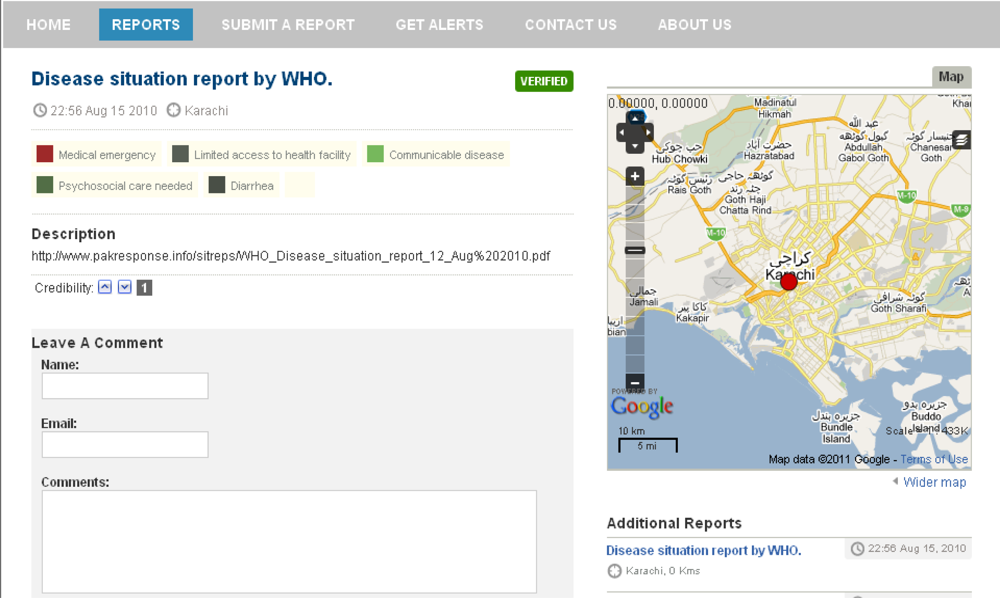Open the map layers switcher
Image resolution: width=1000 pixels, height=598 pixels.
coord(961,140)
